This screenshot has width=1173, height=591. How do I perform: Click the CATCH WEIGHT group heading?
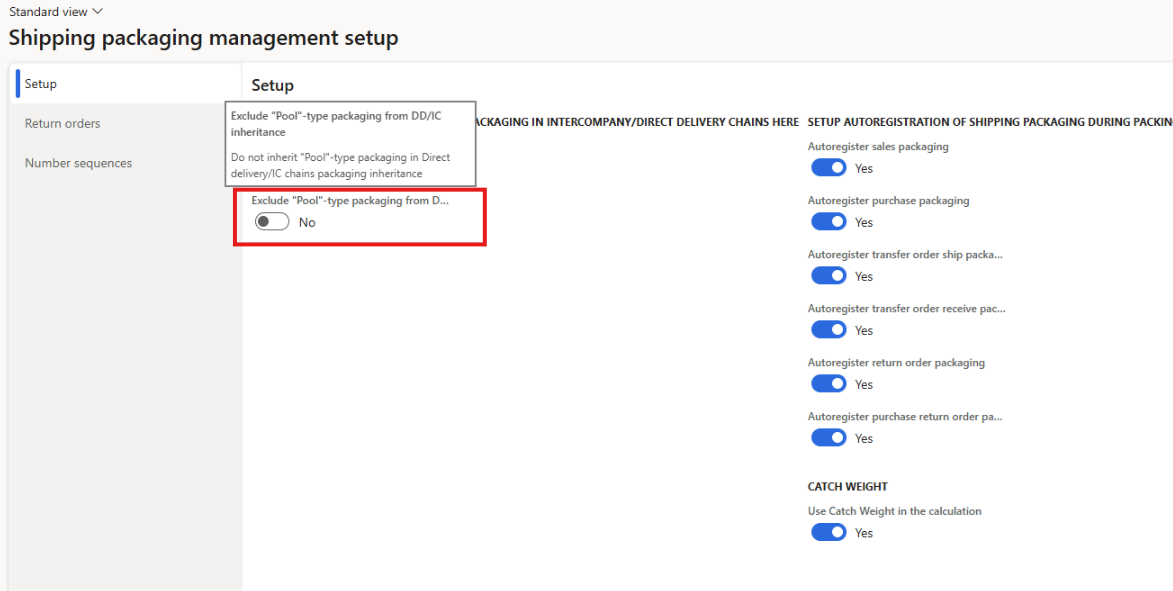coord(847,486)
